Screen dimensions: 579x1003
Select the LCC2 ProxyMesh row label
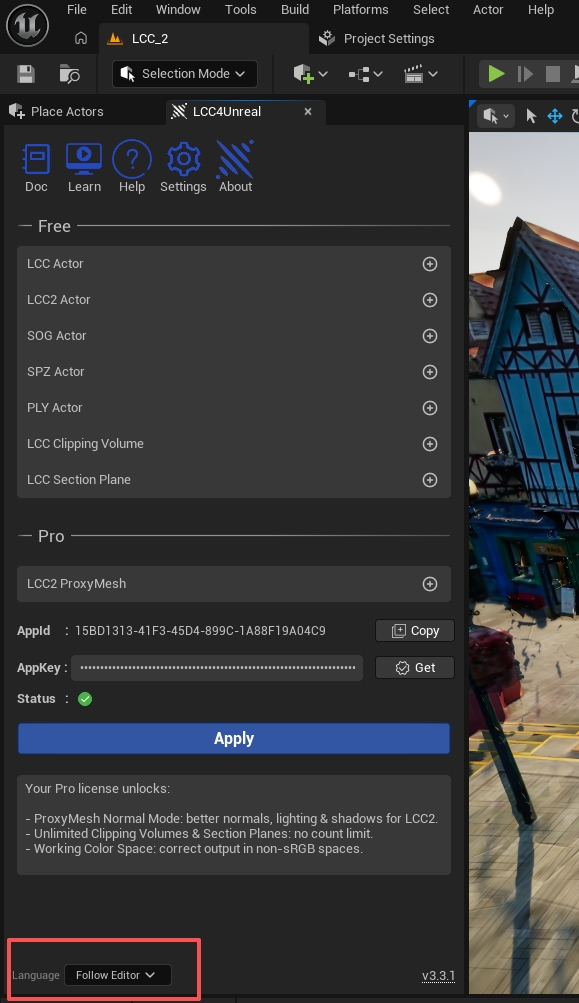pos(77,583)
